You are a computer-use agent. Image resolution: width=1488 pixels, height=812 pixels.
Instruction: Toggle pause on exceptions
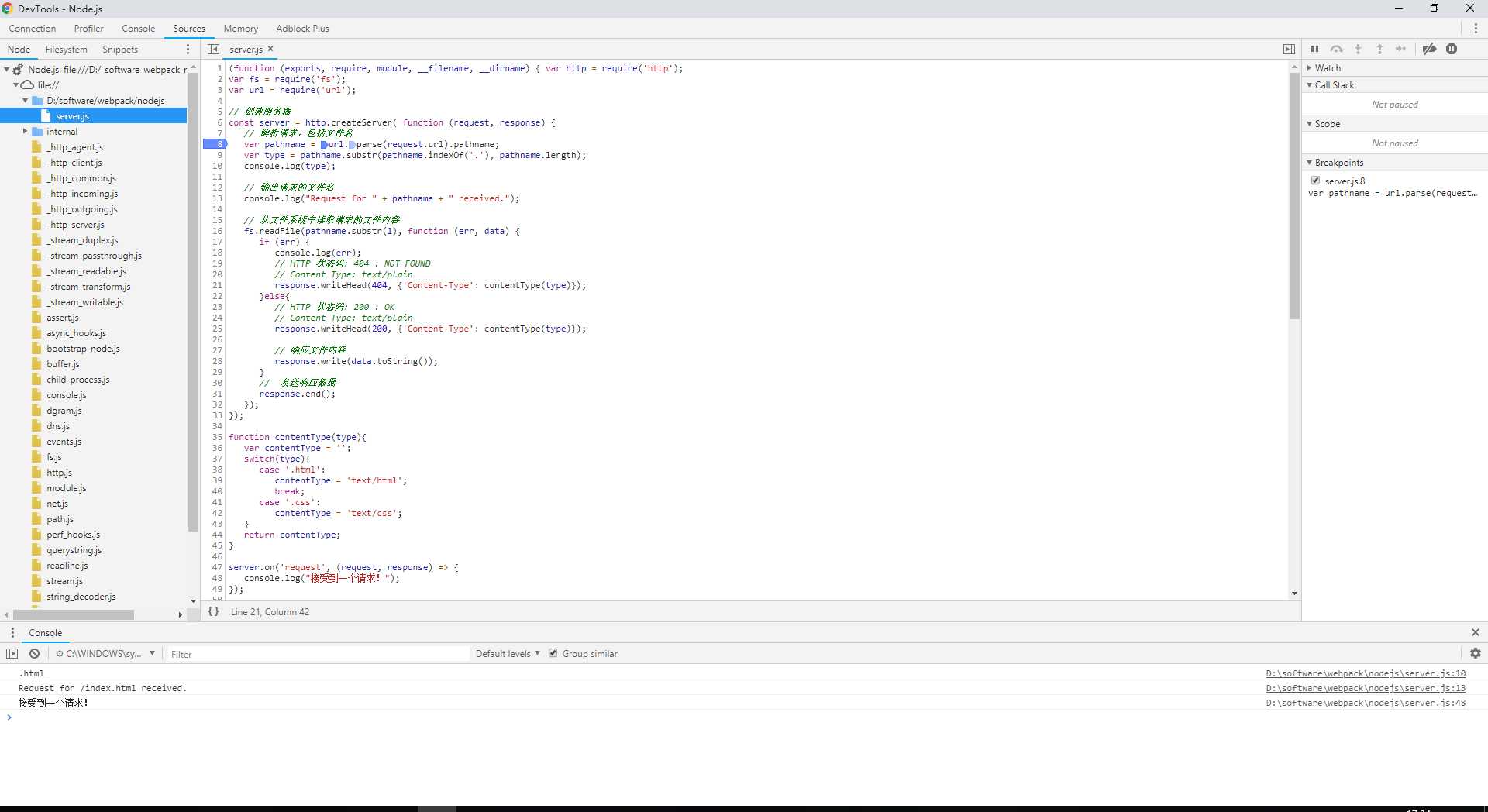coord(1452,49)
